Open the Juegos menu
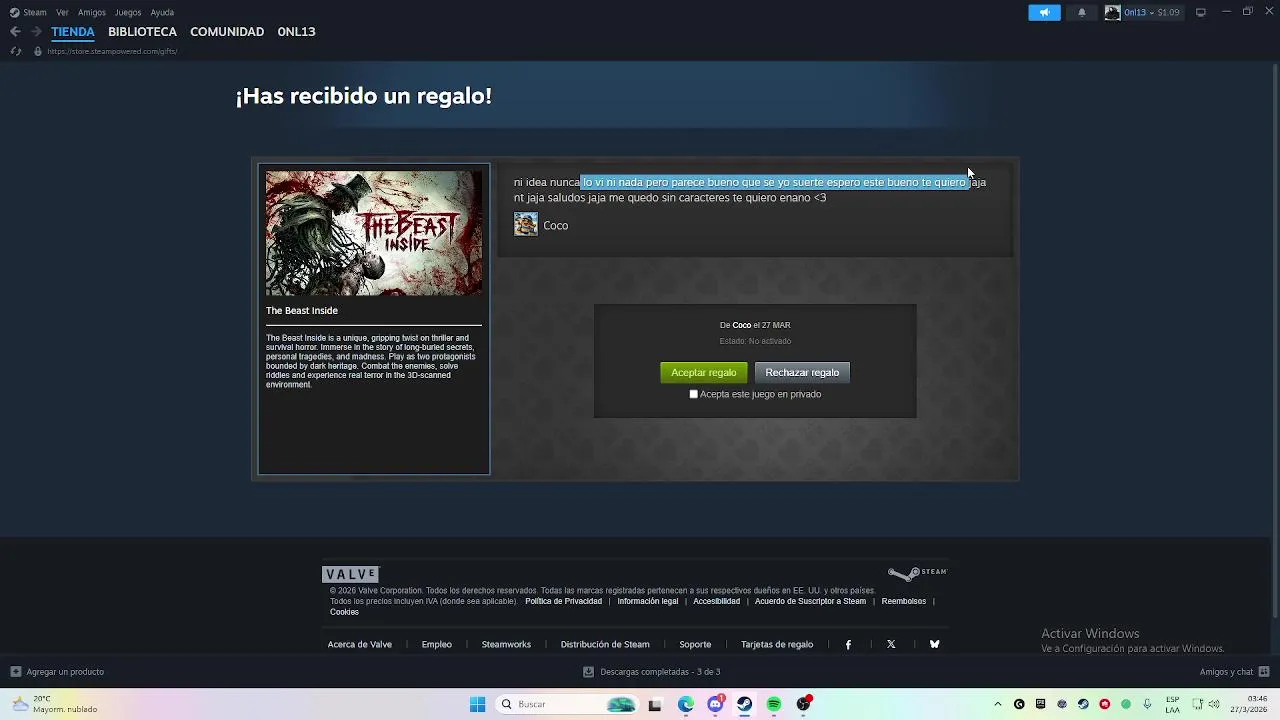 coord(128,12)
